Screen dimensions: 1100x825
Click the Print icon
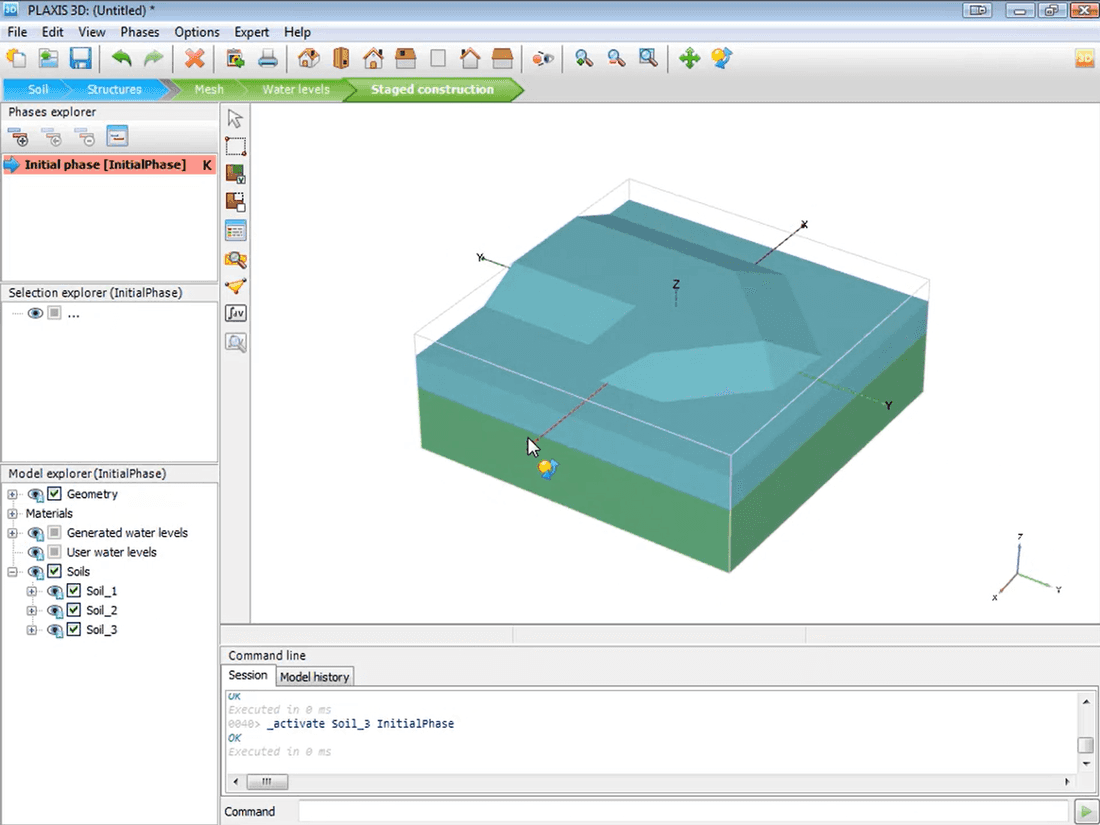pos(268,58)
